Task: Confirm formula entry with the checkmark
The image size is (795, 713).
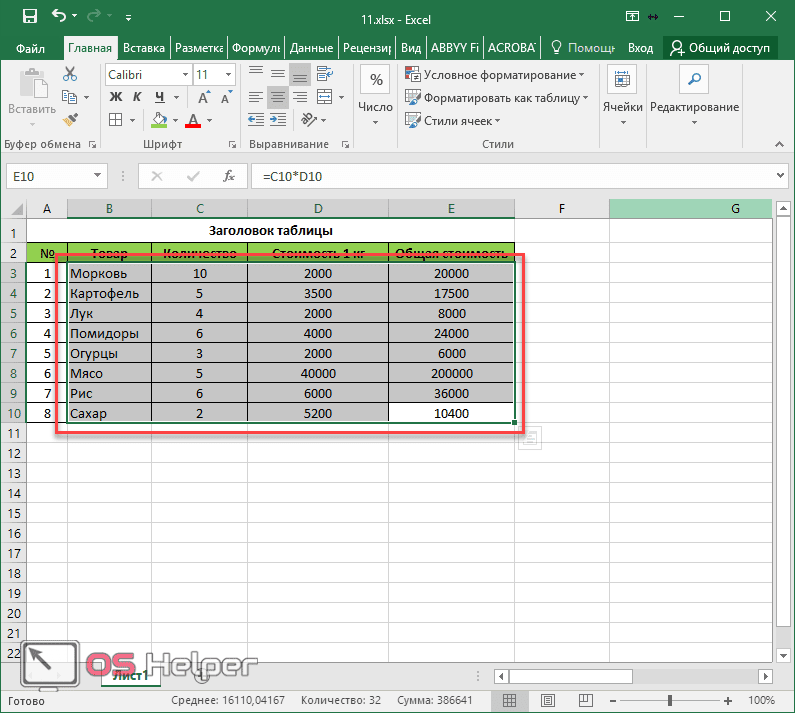Action: click(x=193, y=176)
